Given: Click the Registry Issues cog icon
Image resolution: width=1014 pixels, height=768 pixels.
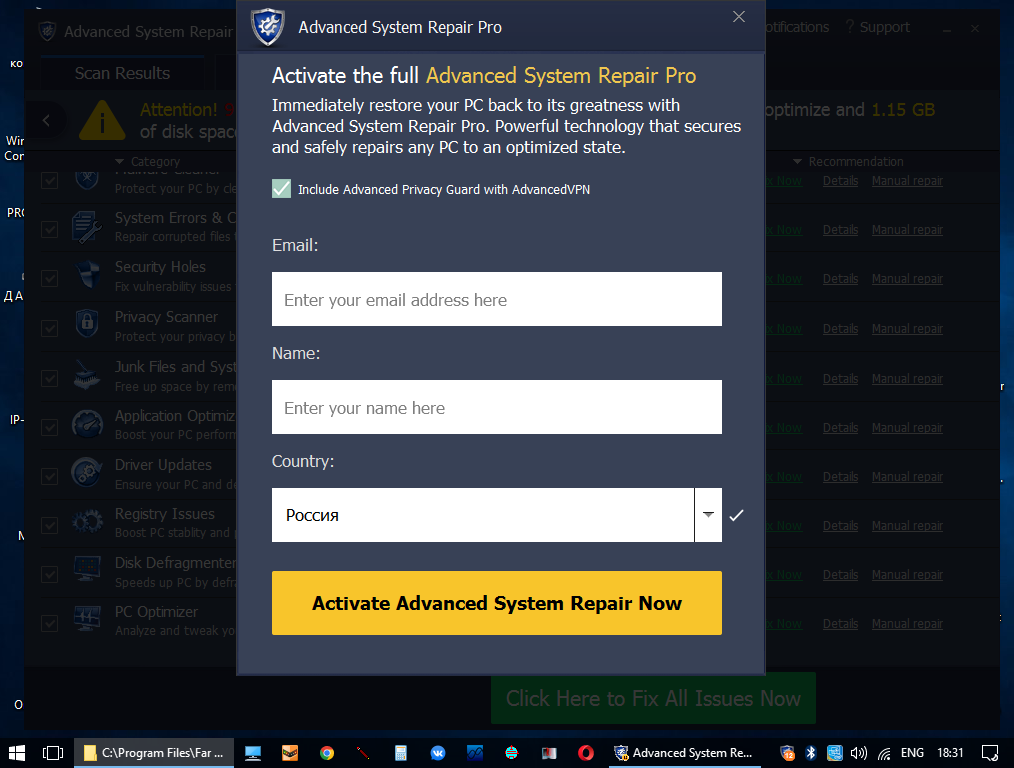Looking at the screenshot, I should (x=87, y=521).
